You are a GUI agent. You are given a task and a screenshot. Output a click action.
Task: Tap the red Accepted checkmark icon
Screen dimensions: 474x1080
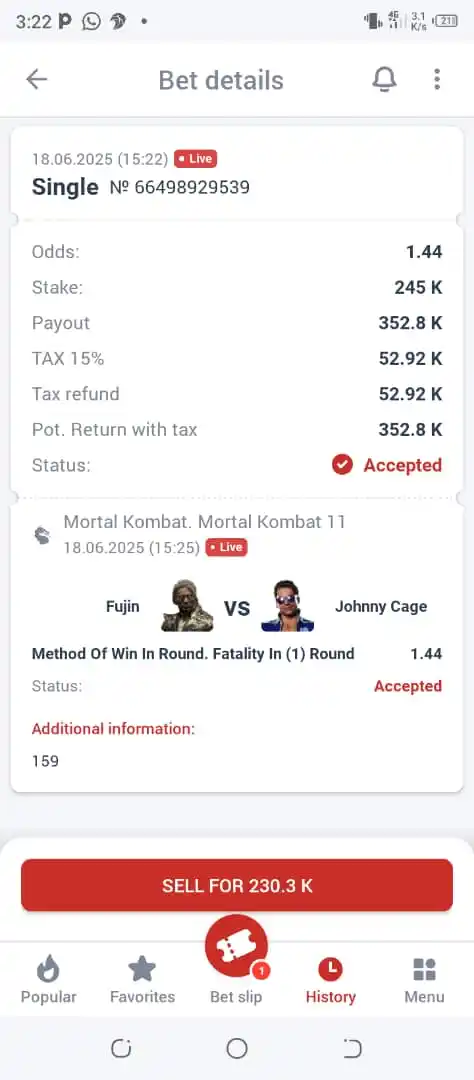[x=342, y=465]
